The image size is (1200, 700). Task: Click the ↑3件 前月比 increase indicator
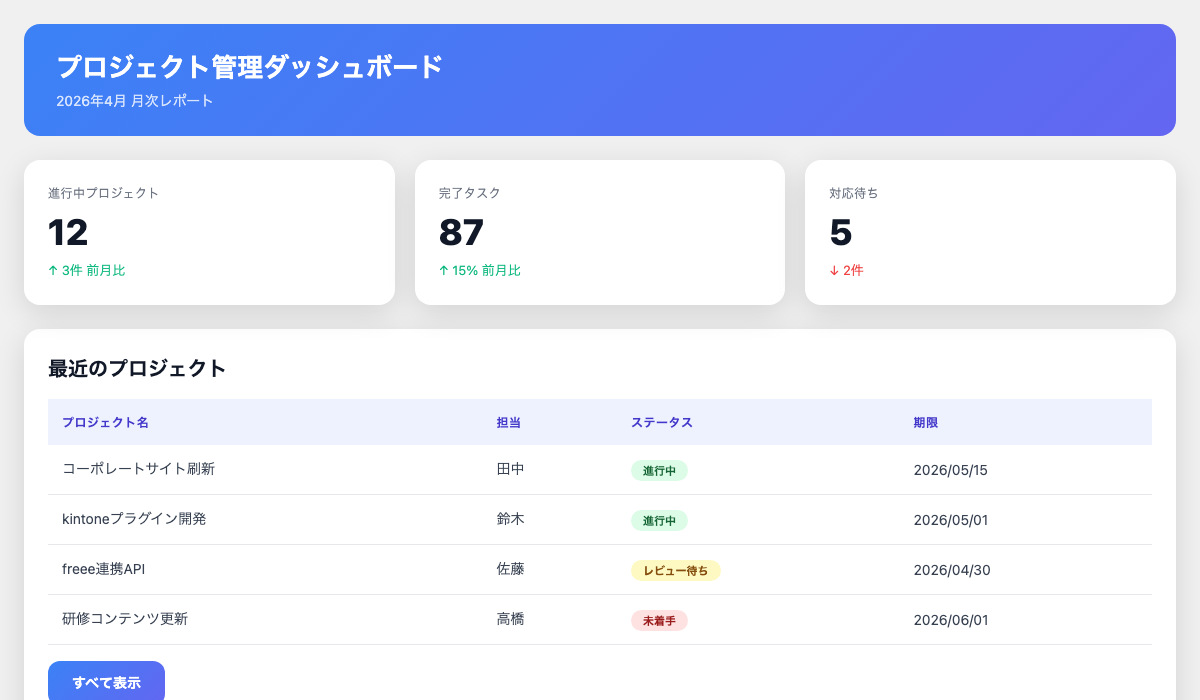pos(85,270)
